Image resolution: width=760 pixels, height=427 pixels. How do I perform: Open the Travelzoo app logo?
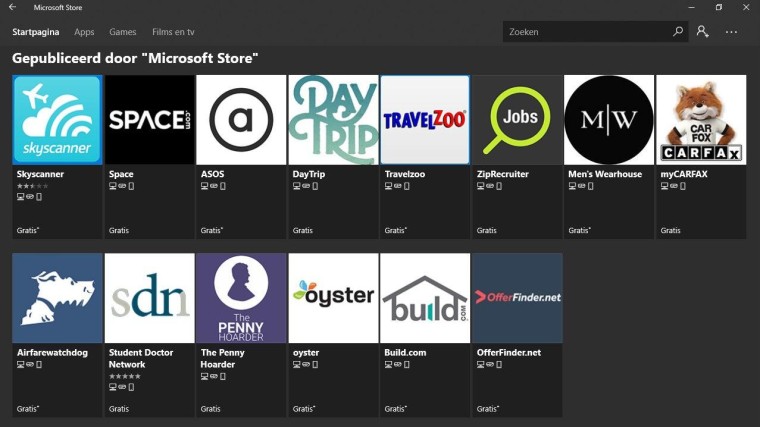point(425,120)
